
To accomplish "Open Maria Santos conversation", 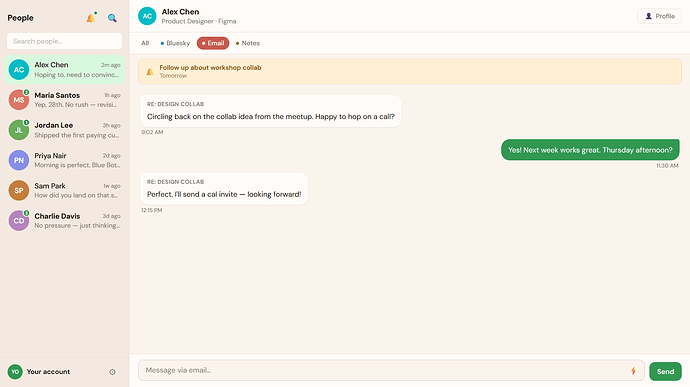I will [64, 100].
